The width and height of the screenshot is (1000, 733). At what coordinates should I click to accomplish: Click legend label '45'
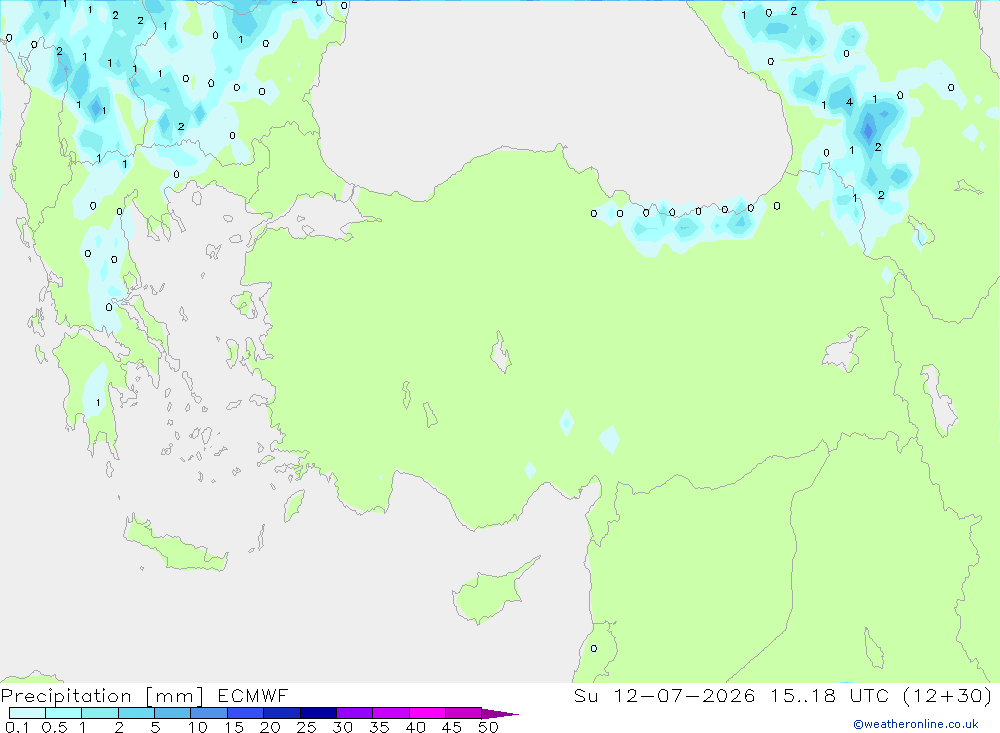point(452,727)
